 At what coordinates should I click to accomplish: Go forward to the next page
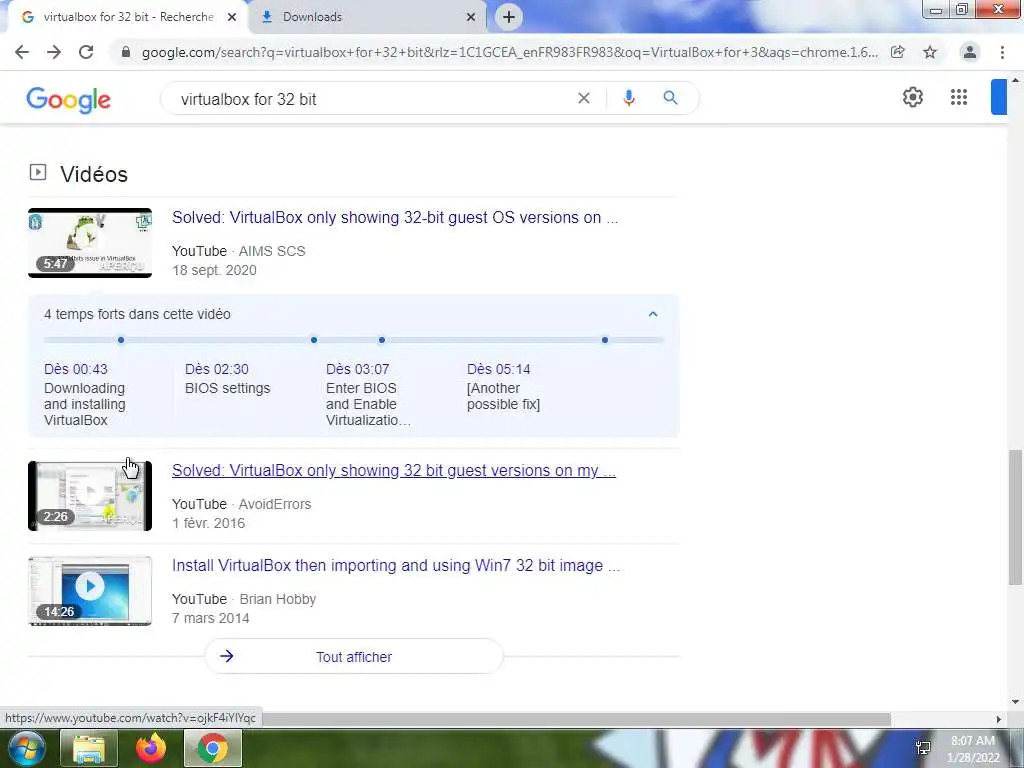pyautogui.click(x=54, y=52)
